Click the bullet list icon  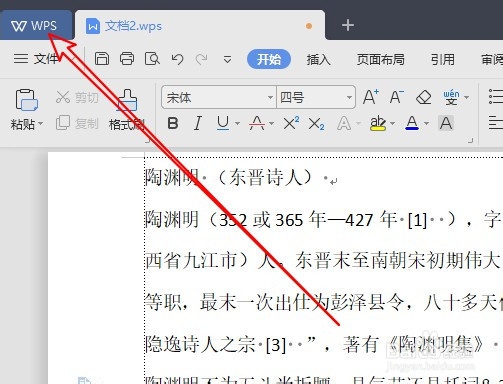coord(496,97)
